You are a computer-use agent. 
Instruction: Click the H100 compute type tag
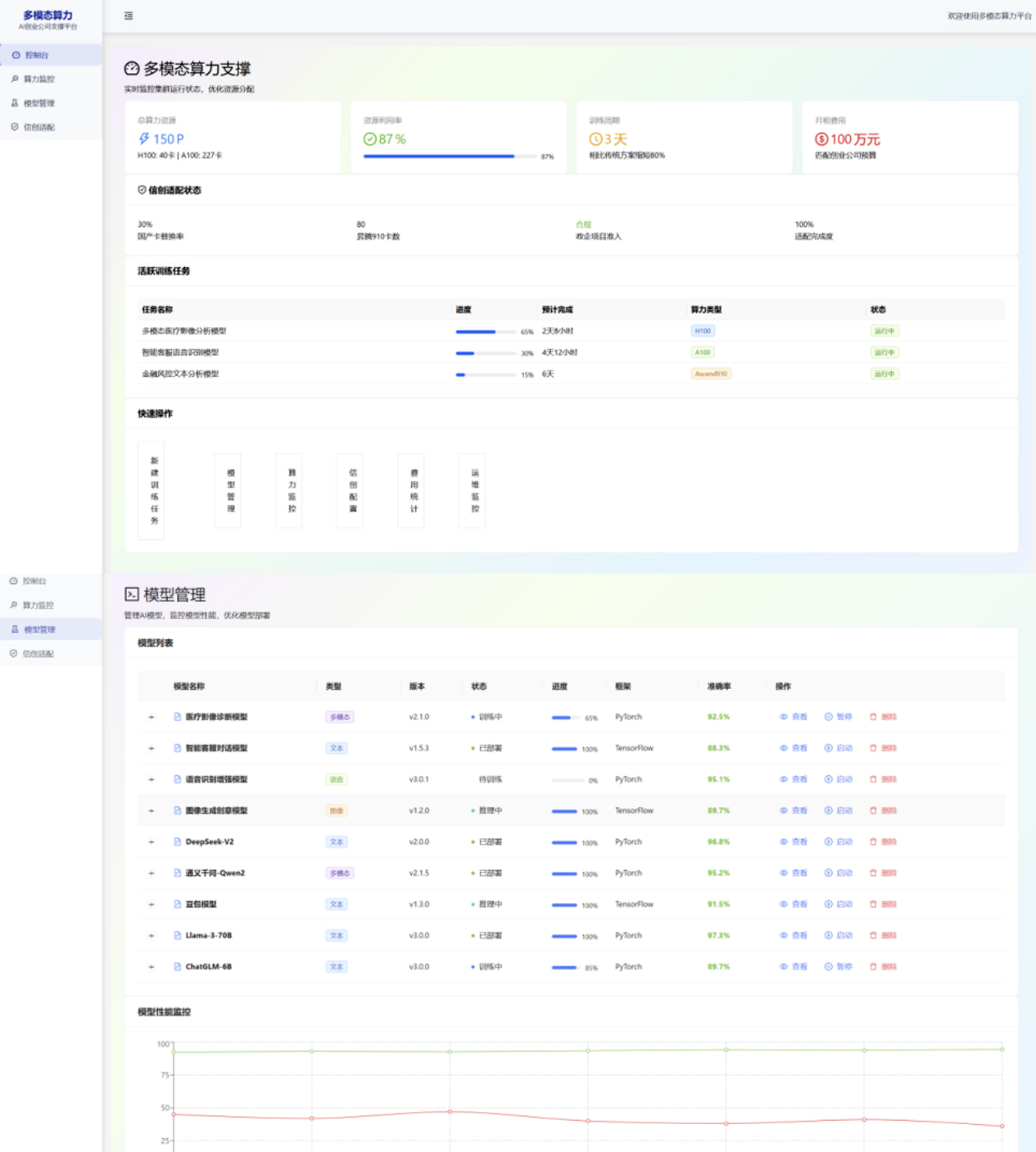pyautogui.click(x=703, y=331)
